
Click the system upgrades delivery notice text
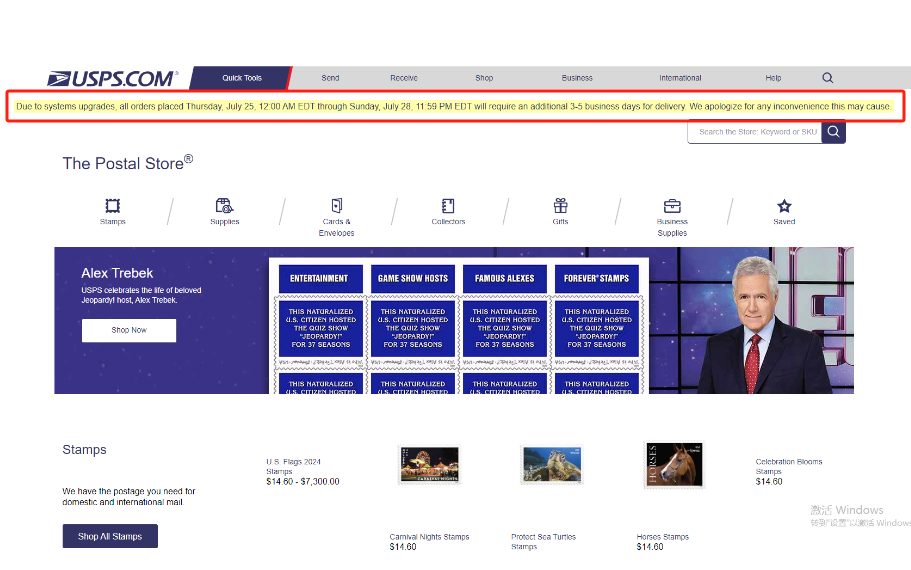[453, 106]
